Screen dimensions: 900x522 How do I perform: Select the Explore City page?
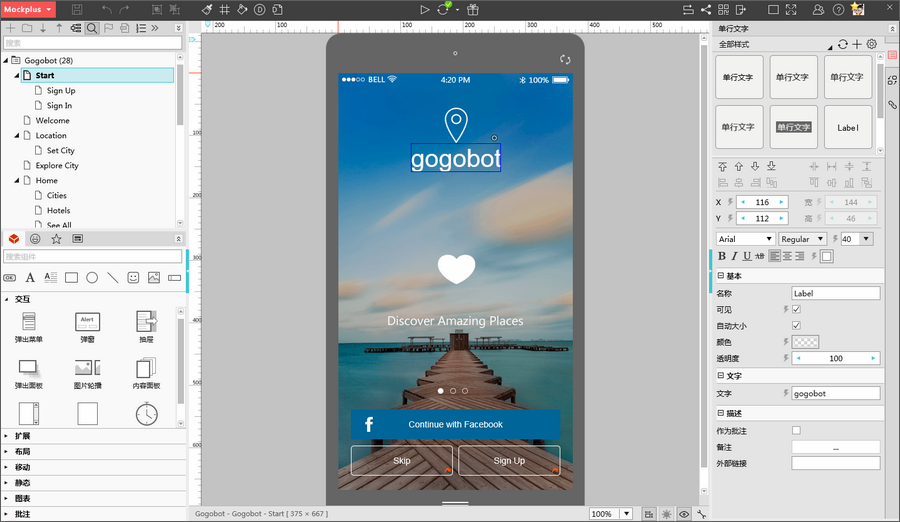coord(57,165)
